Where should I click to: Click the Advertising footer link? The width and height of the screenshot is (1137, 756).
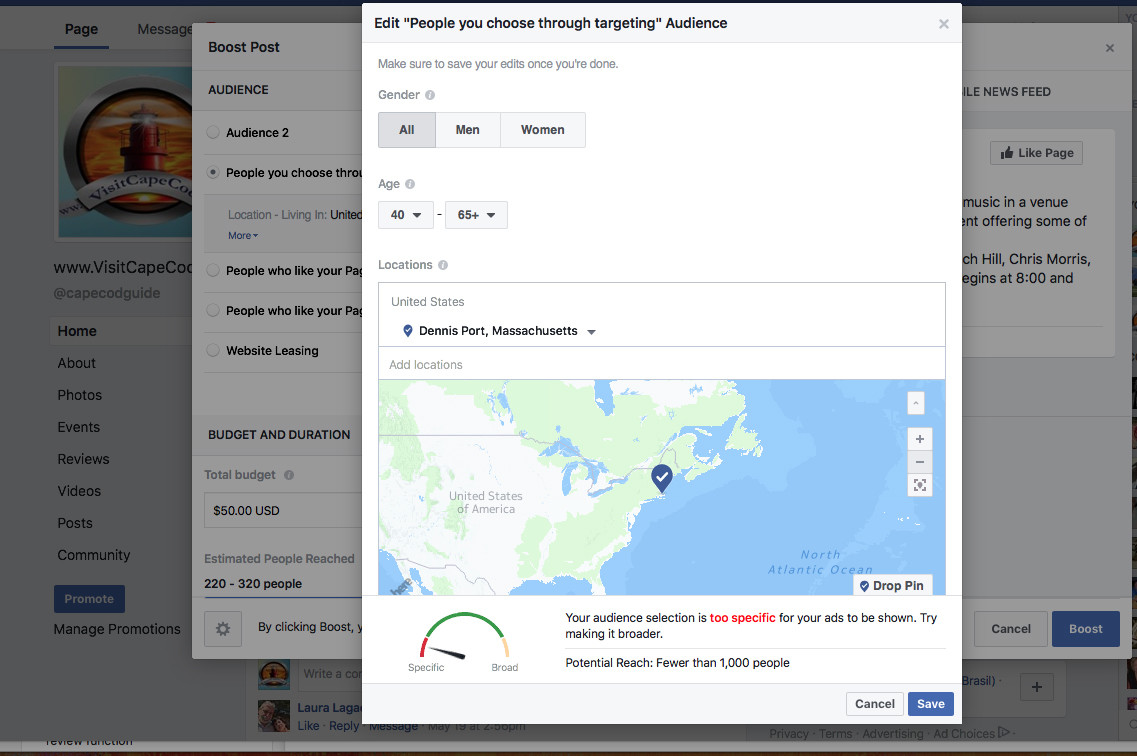[x=893, y=734]
